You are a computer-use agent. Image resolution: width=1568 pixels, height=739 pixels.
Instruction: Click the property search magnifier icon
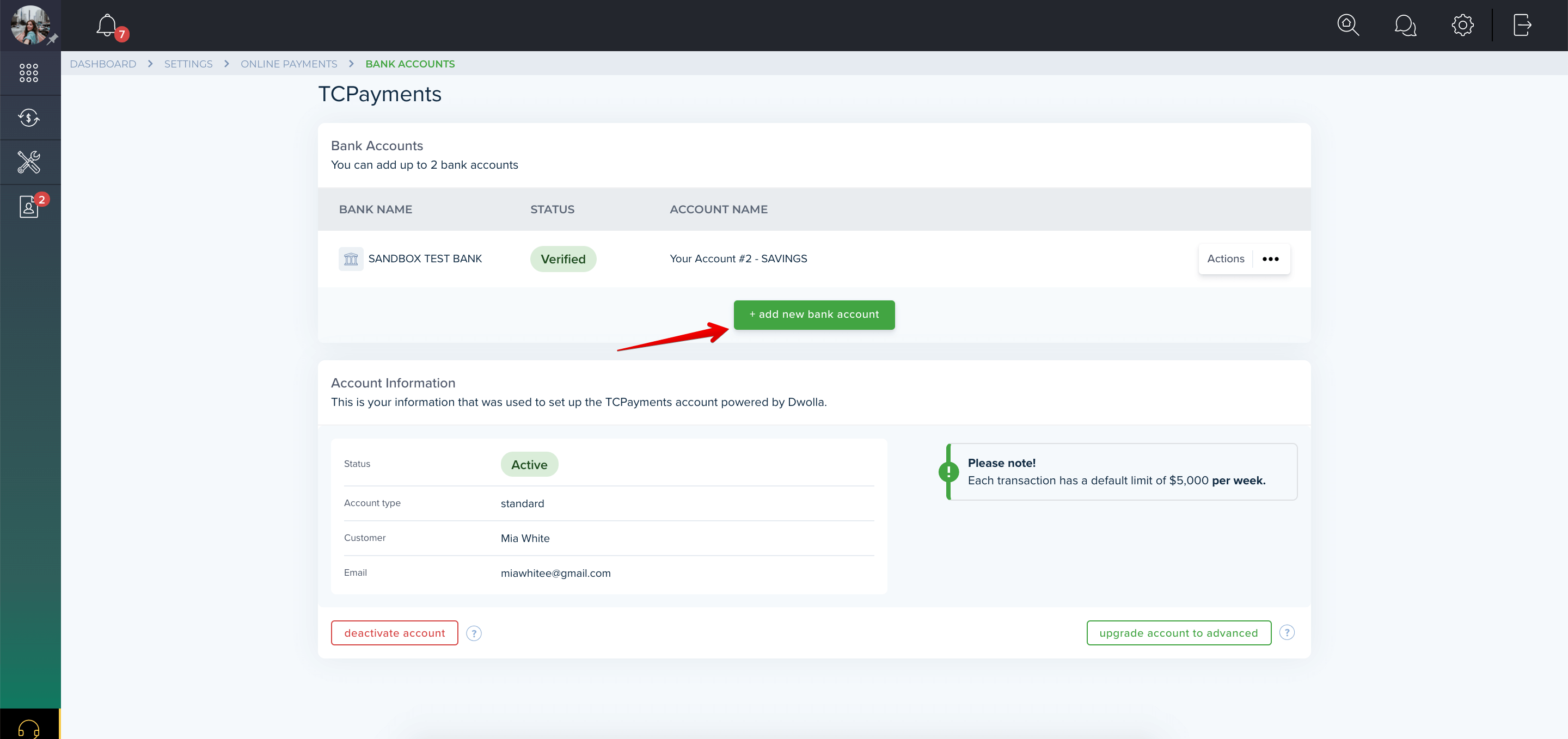[1348, 25]
